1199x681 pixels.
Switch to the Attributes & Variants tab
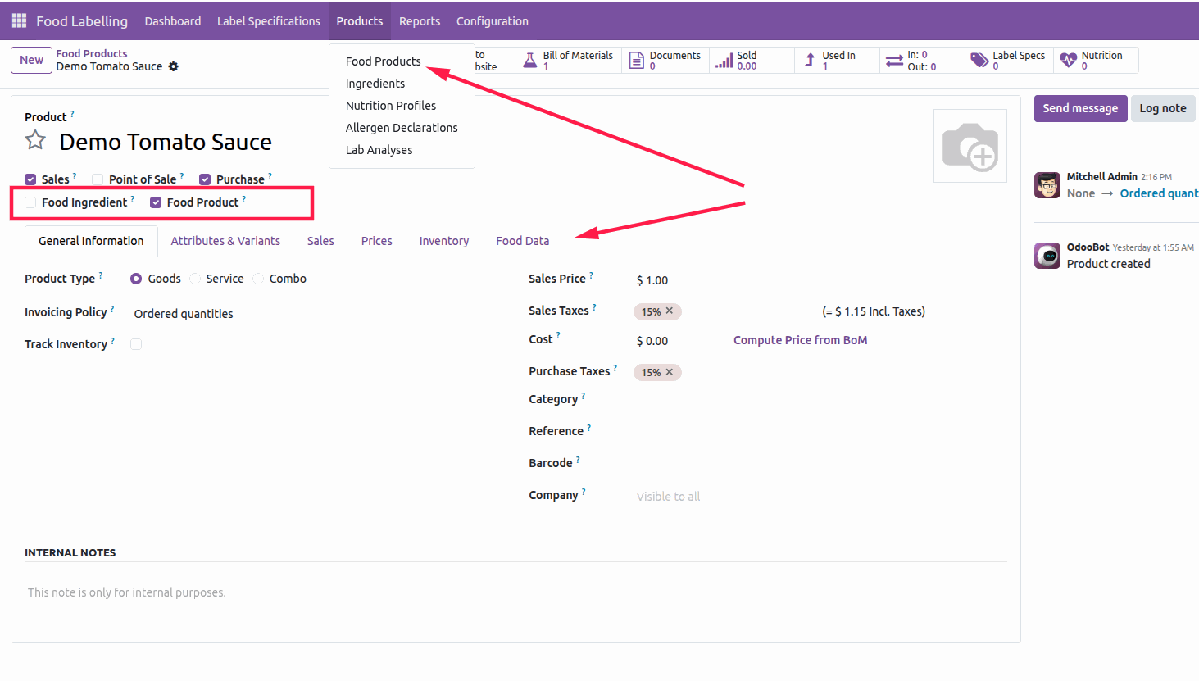click(225, 241)
